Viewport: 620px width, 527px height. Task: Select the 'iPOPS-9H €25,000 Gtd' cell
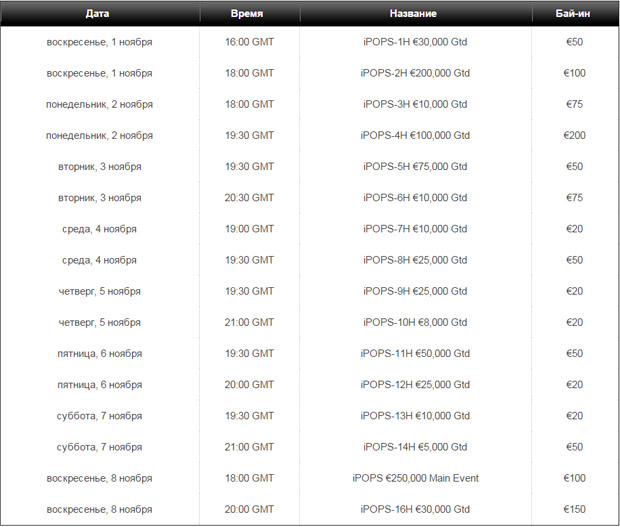416,291
